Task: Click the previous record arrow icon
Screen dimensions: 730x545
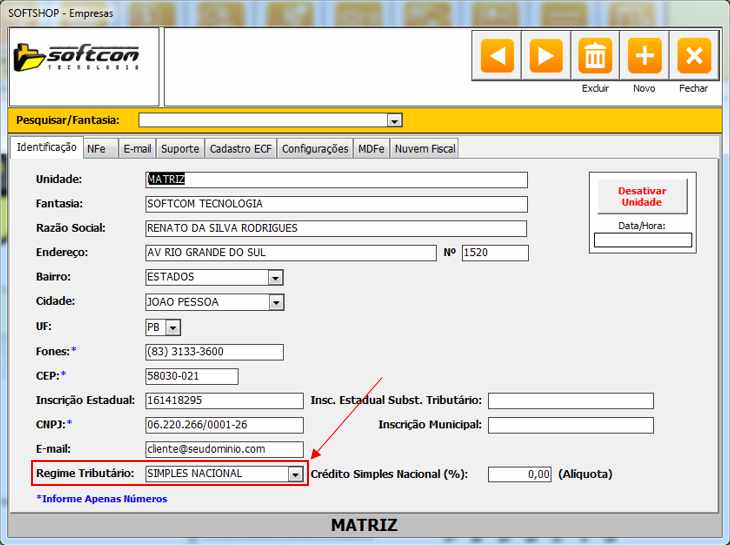Action: click(x=498, y=56)
